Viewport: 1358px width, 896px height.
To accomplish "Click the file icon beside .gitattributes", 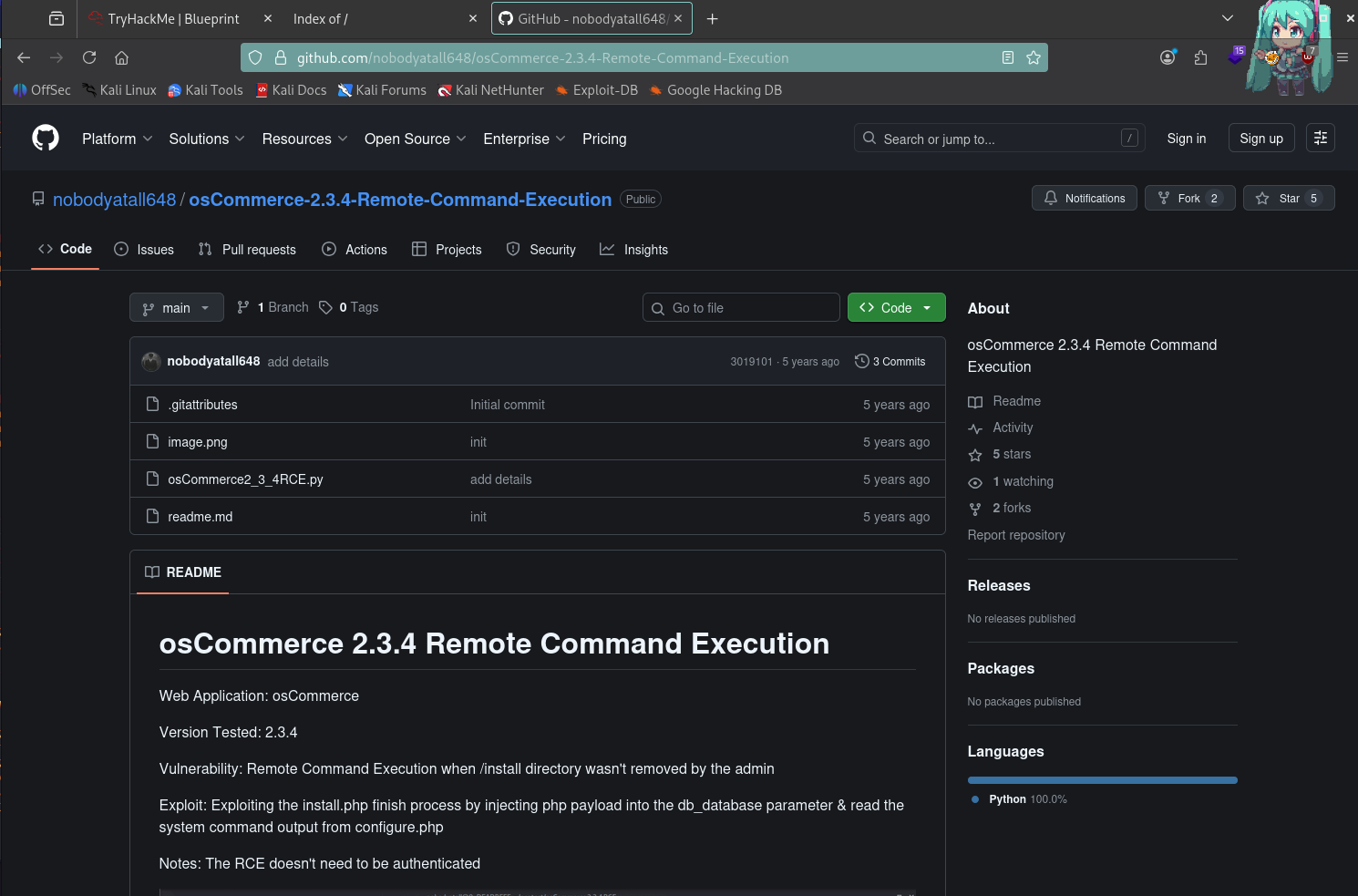I will point(153,404).
